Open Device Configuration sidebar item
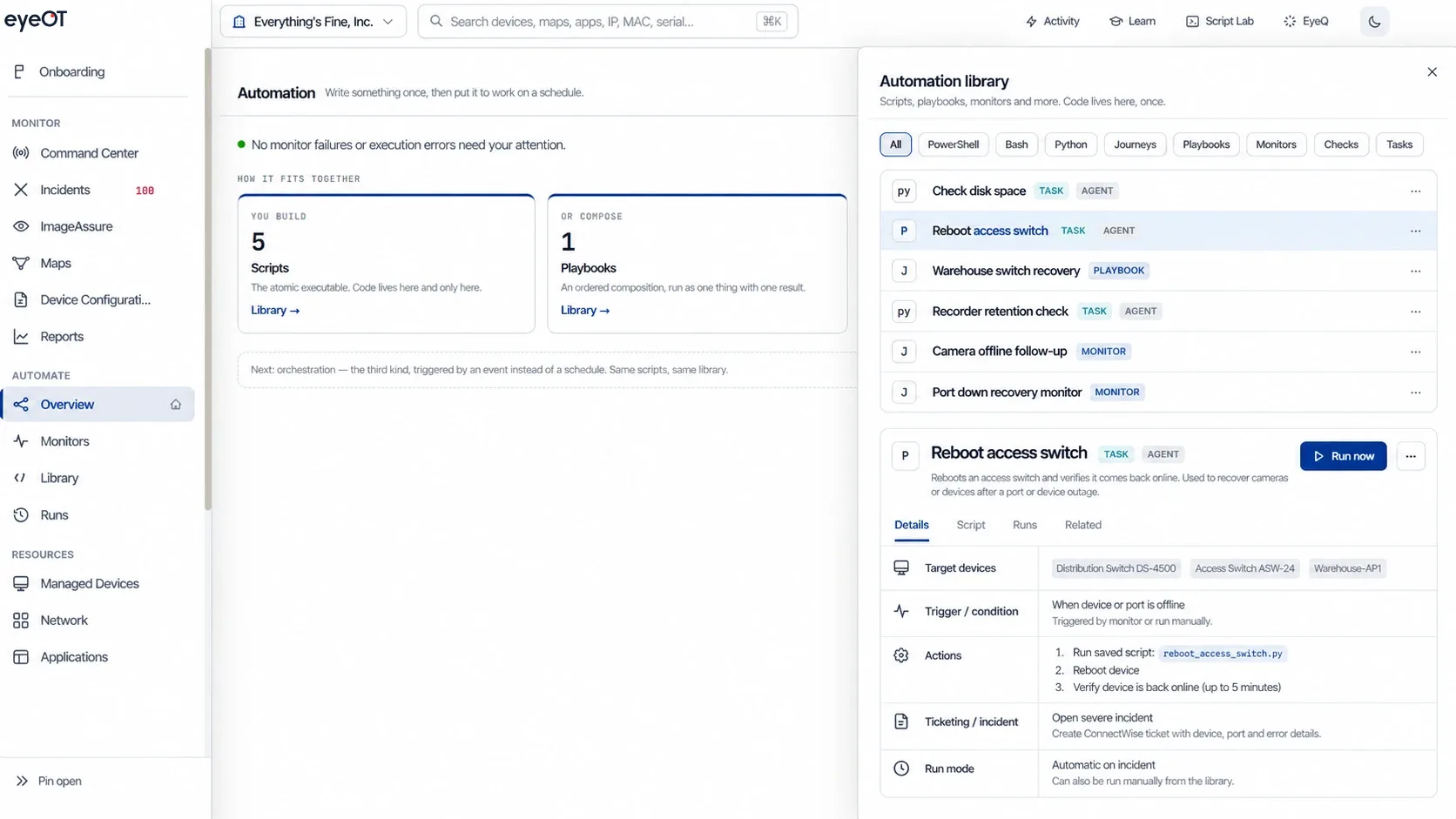This screenshot has height=819, width=1456. point(98,299)
